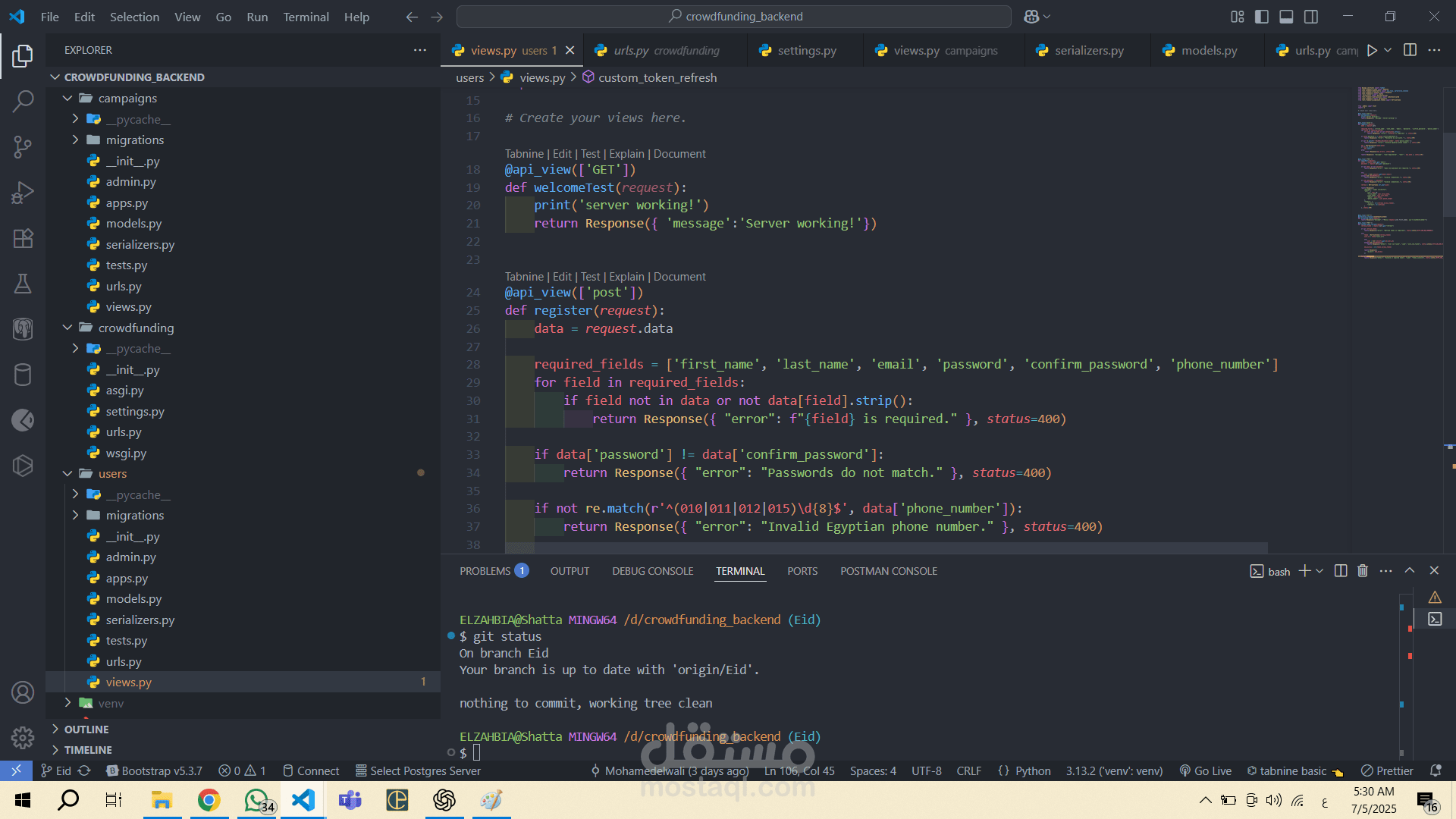Split the editor to the right
The width and height of the screenshot is (1456, 819).
tap(1410, 50)
